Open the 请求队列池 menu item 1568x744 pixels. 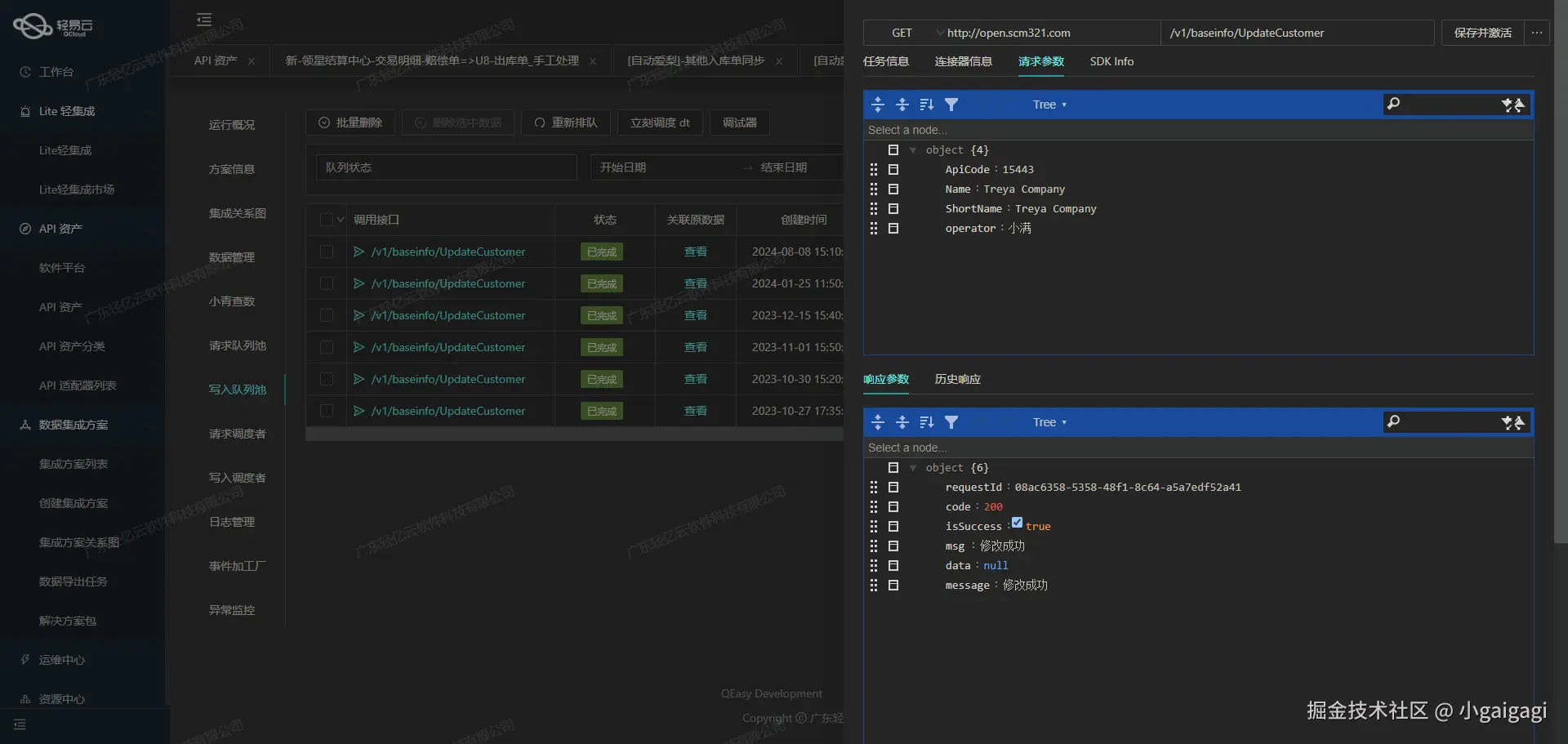point(238,345)
